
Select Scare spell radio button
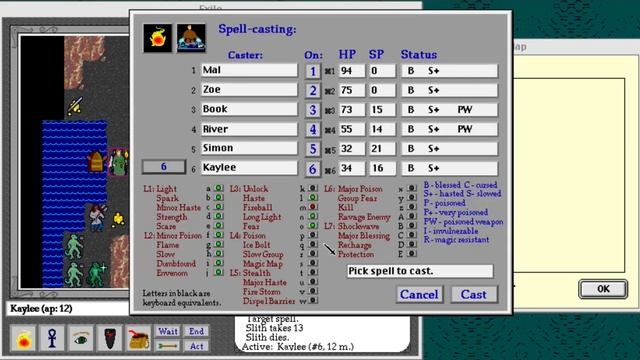219,226
